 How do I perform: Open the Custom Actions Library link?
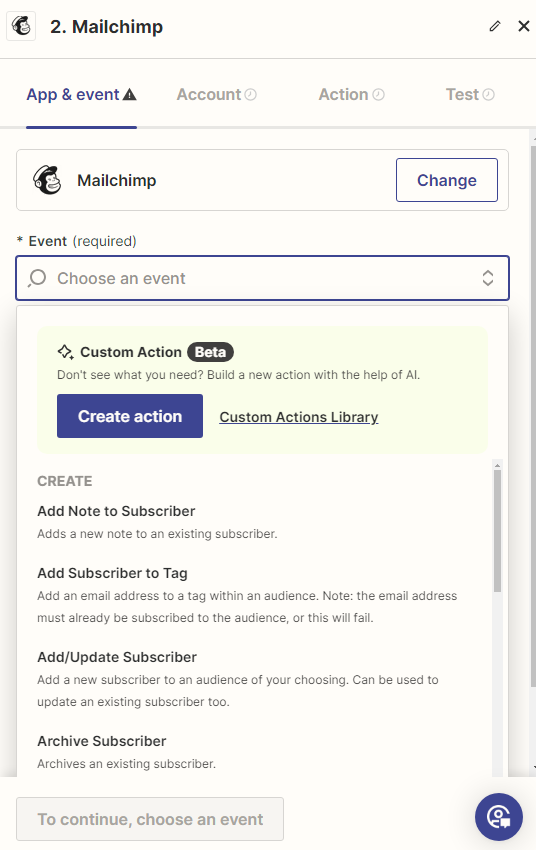click(299, 417)
